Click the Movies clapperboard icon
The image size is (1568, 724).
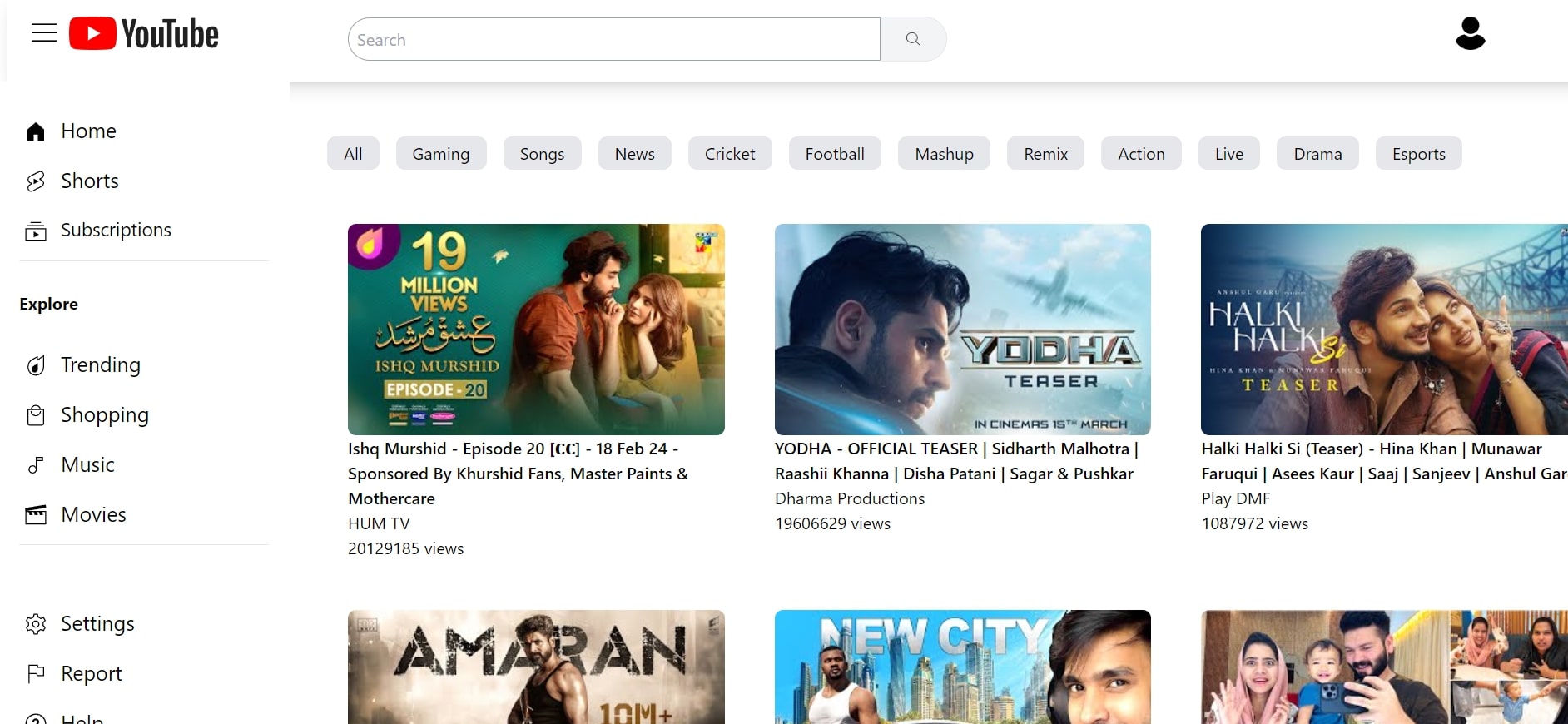pyautogui.click(x=36, y=515)
